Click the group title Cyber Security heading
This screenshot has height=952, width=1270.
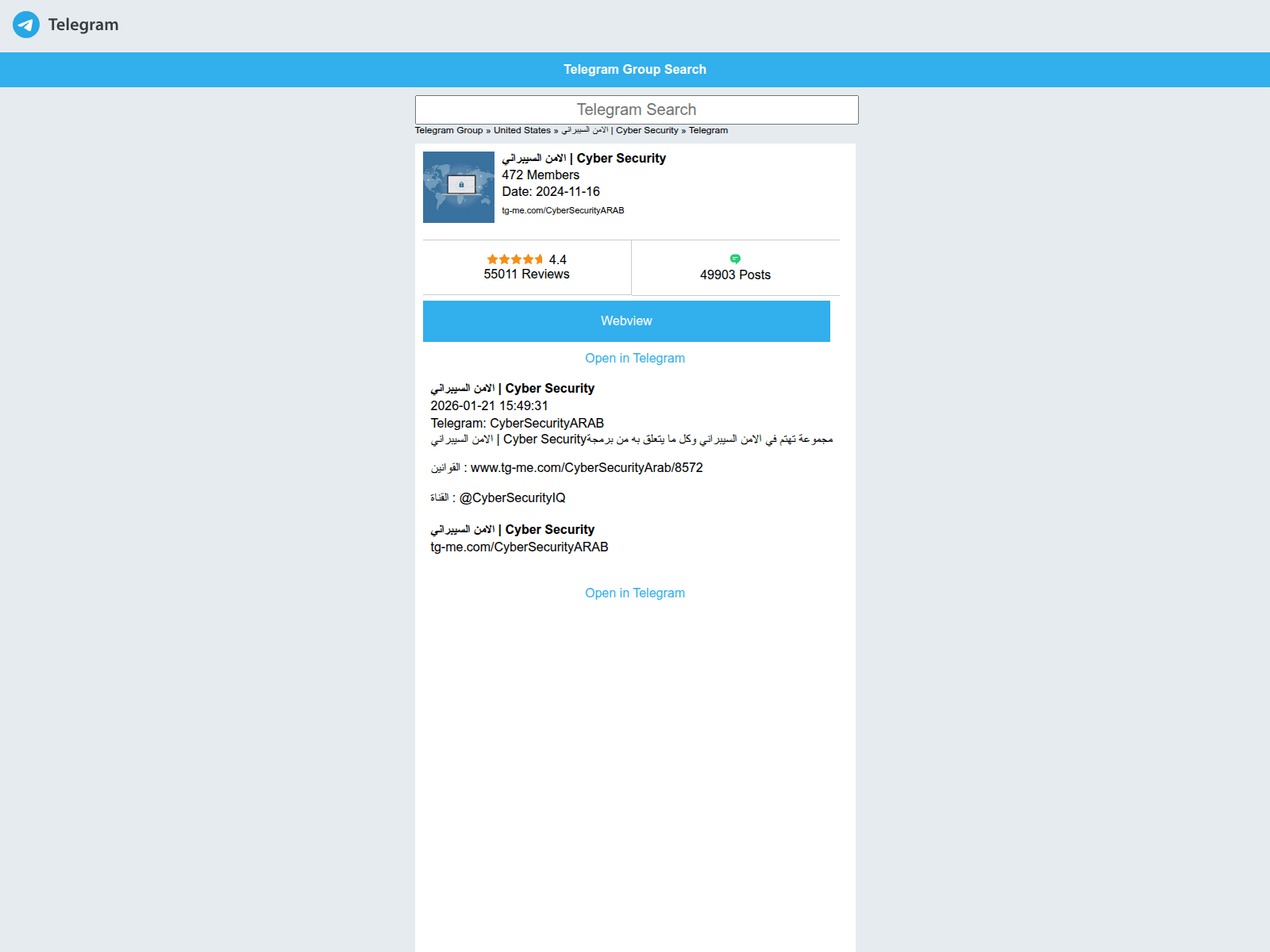tap(584, 158)
